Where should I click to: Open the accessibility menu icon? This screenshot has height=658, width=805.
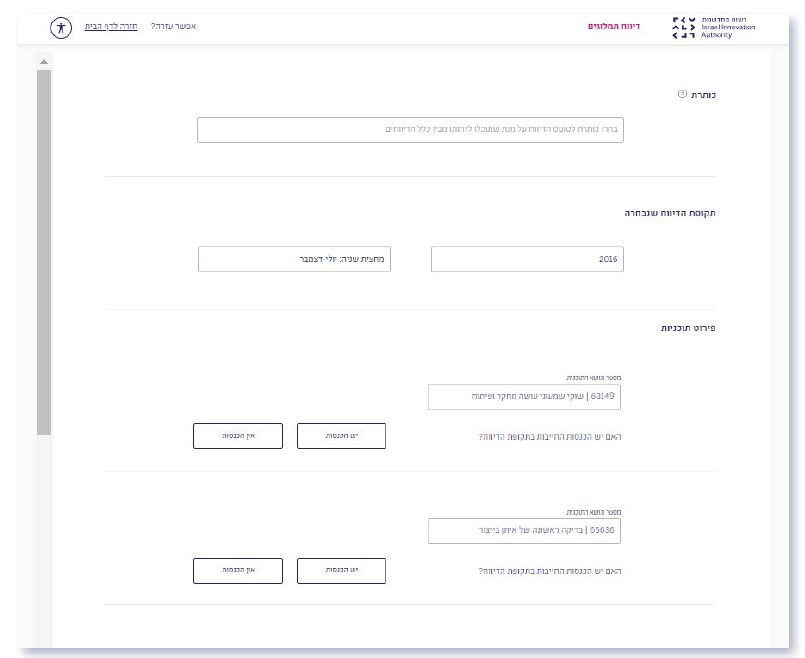62,27
